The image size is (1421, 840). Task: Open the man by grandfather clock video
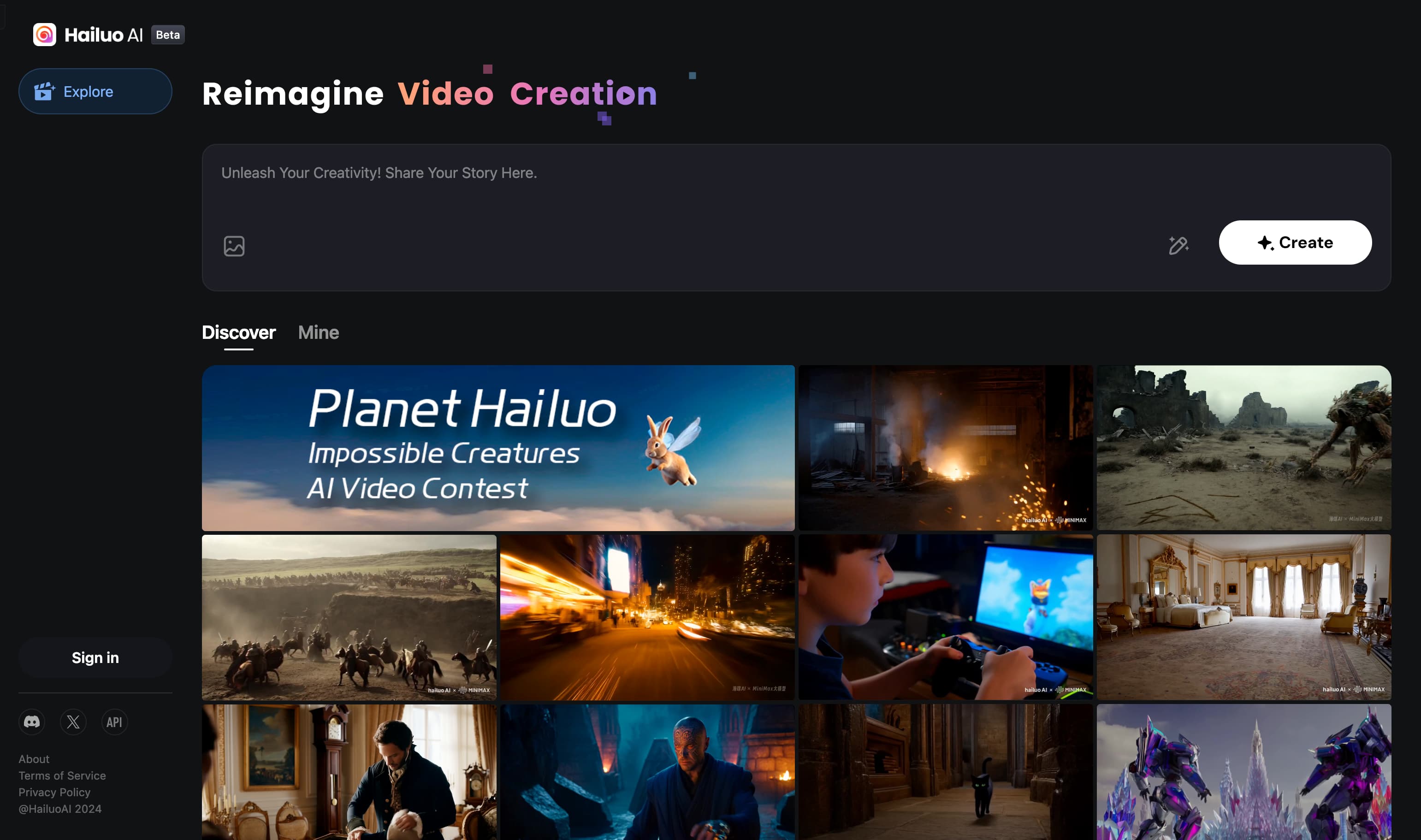(349, 772)
